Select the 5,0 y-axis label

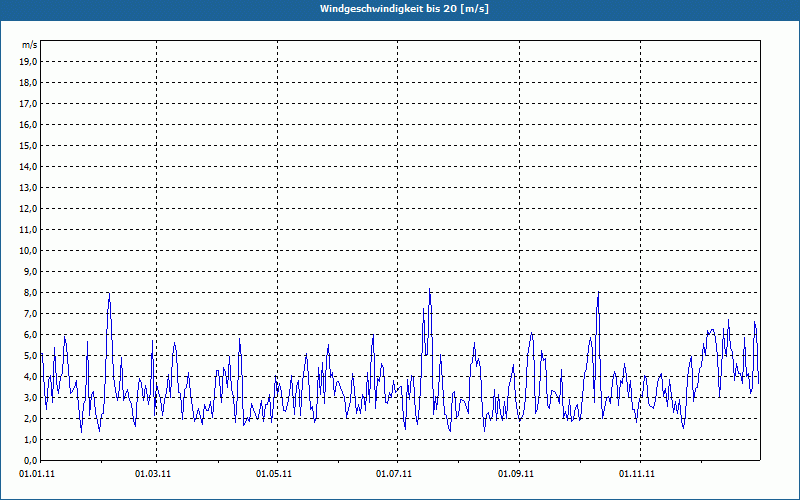[30, 356]
